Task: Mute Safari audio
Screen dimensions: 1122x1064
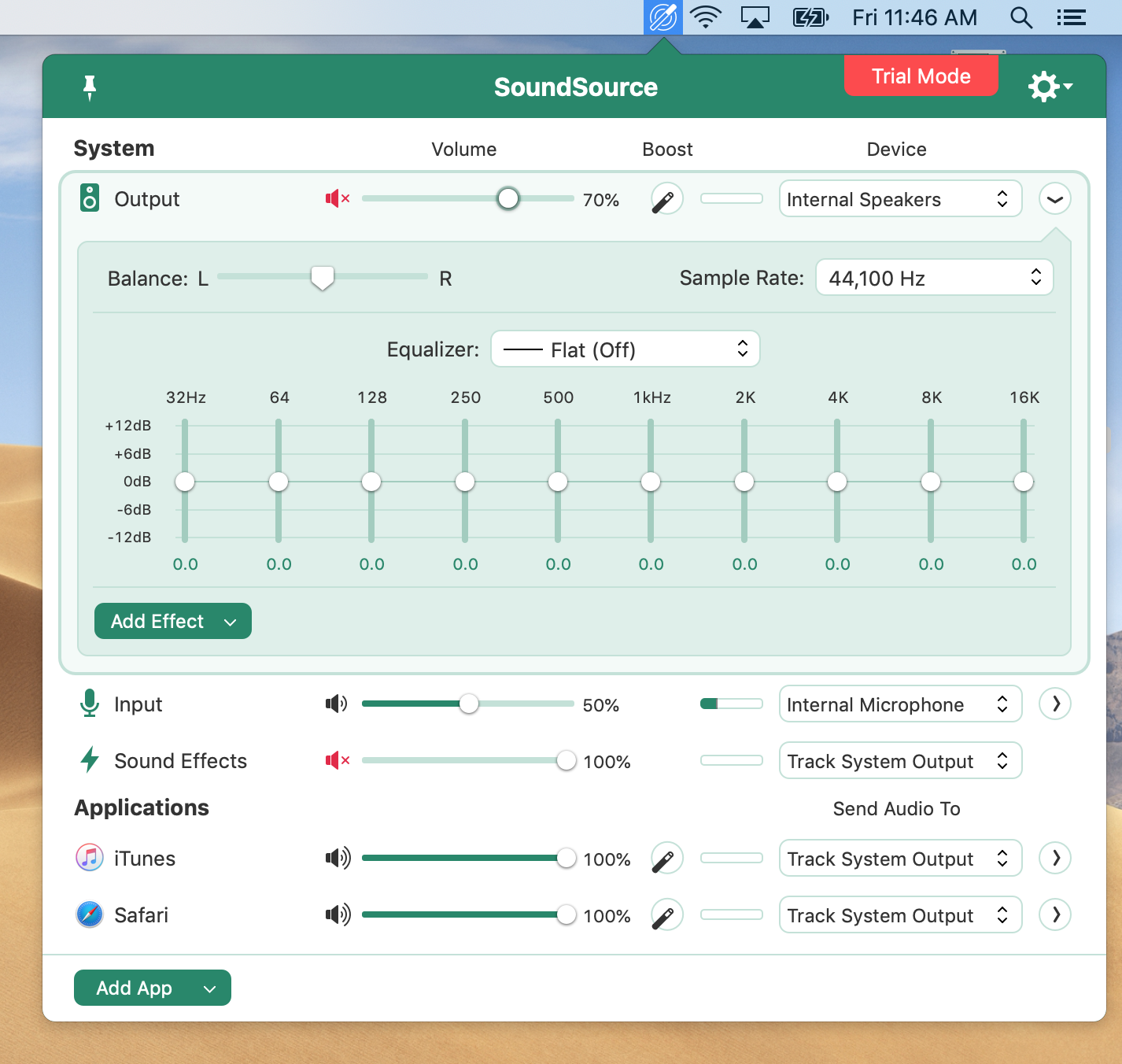Action: [x=338, y=914]
